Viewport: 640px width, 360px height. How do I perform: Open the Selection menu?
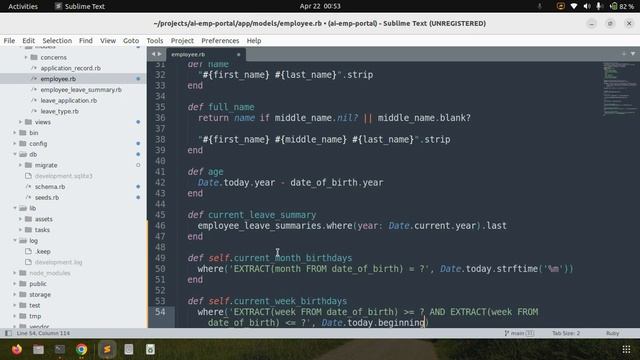pos(57,40)
